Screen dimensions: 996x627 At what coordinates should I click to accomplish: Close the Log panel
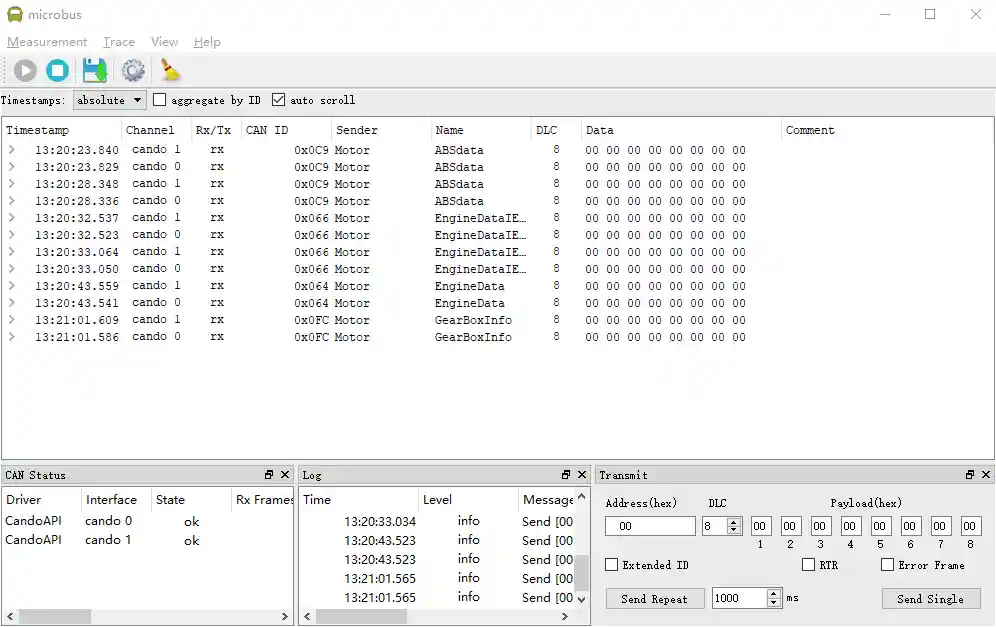pos(582,475)
